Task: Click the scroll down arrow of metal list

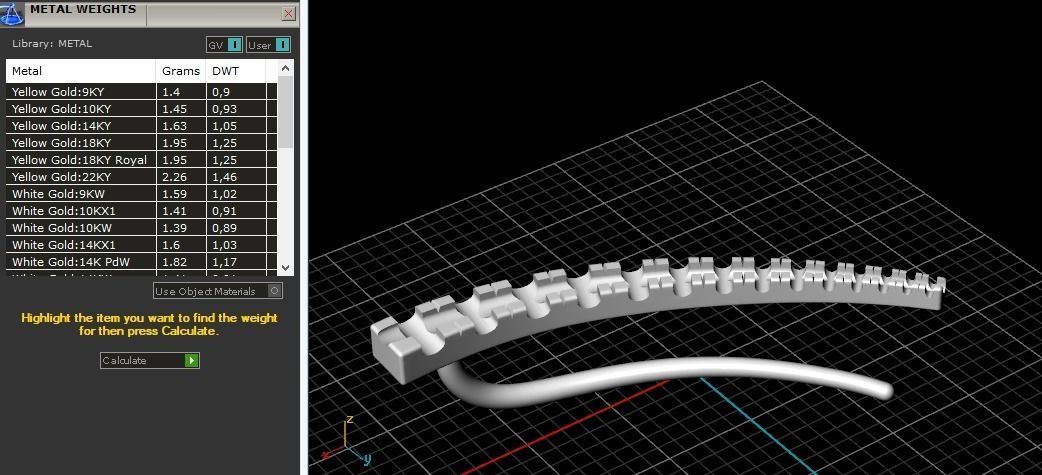Action: pos(285,268)
